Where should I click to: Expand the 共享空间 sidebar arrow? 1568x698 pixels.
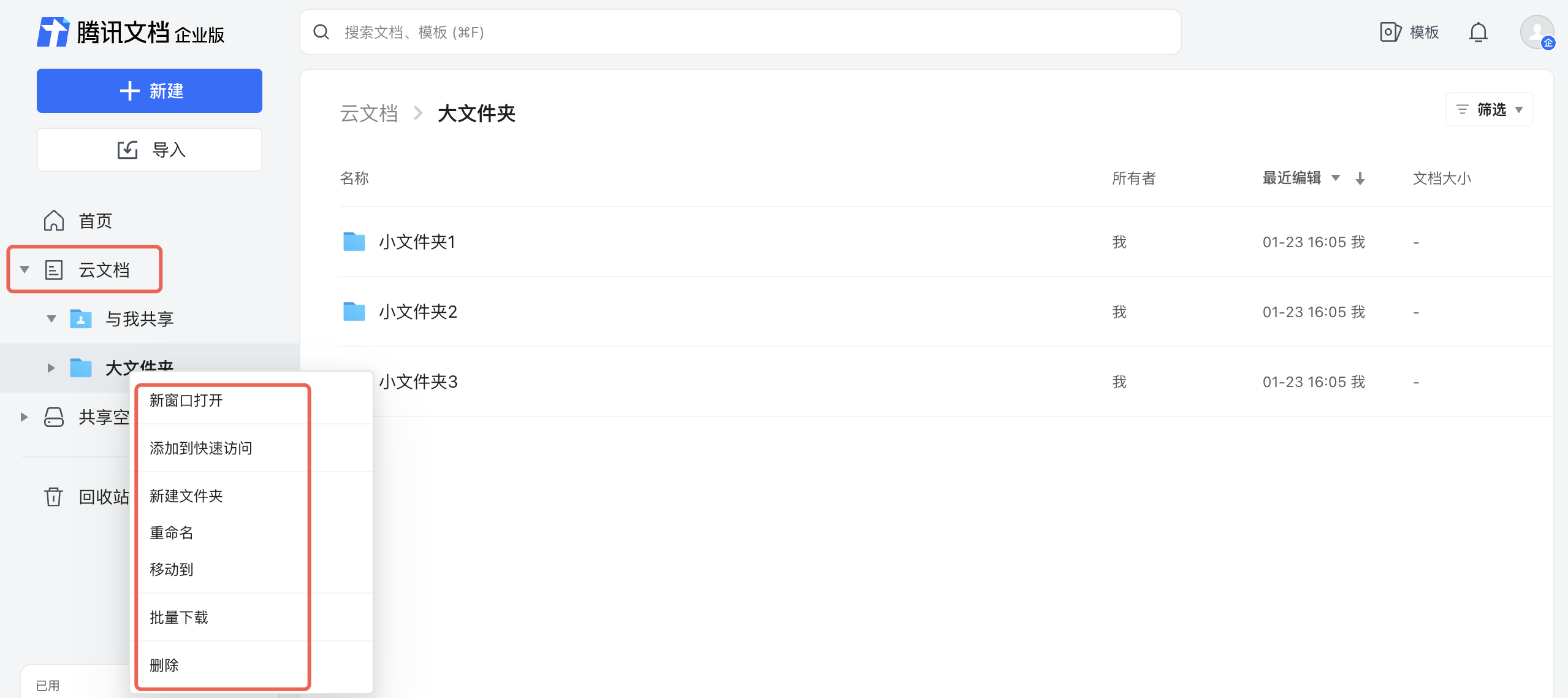tap(25, 417)
